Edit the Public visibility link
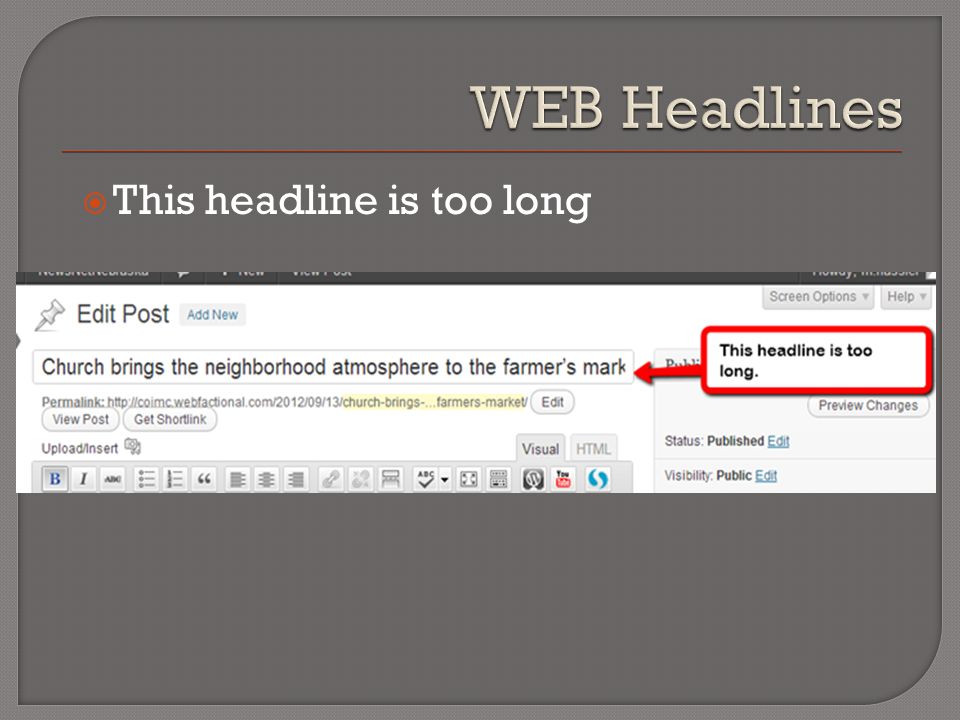The height and width of the screenshot is (720, 960). pos(765,476)
